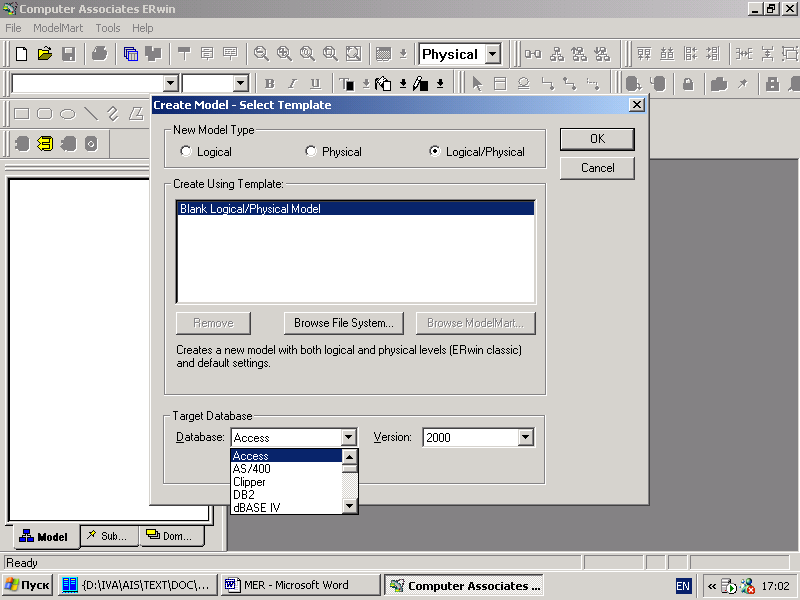Click the New model toolbar icon

point(21,54)
